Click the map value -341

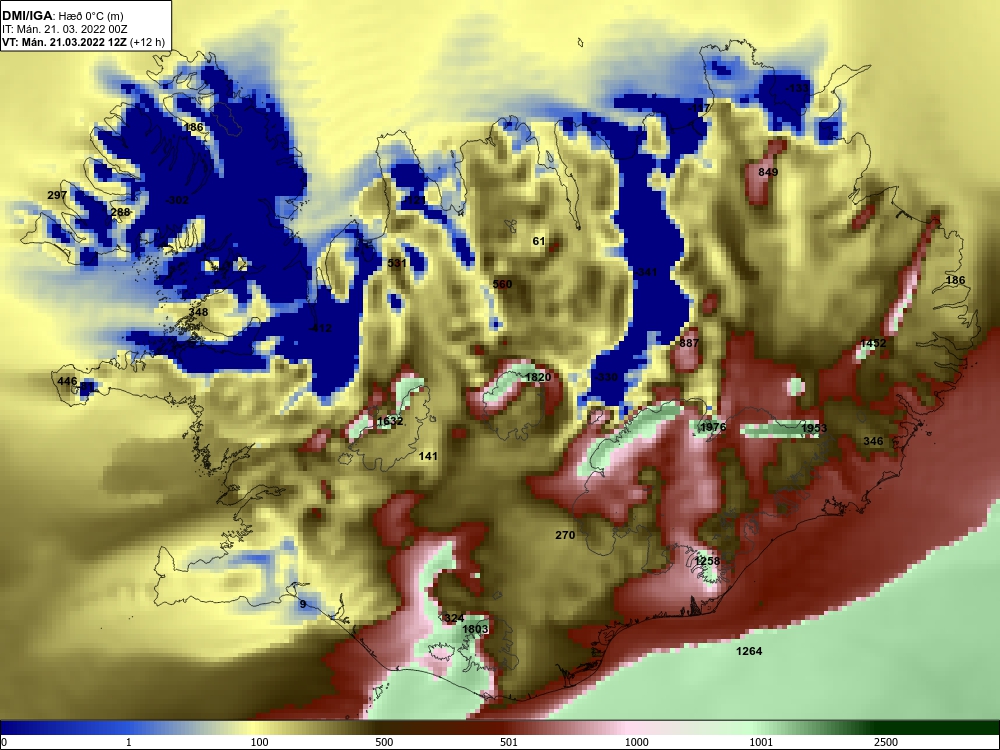pyautogui.click(x=645, y=272)
